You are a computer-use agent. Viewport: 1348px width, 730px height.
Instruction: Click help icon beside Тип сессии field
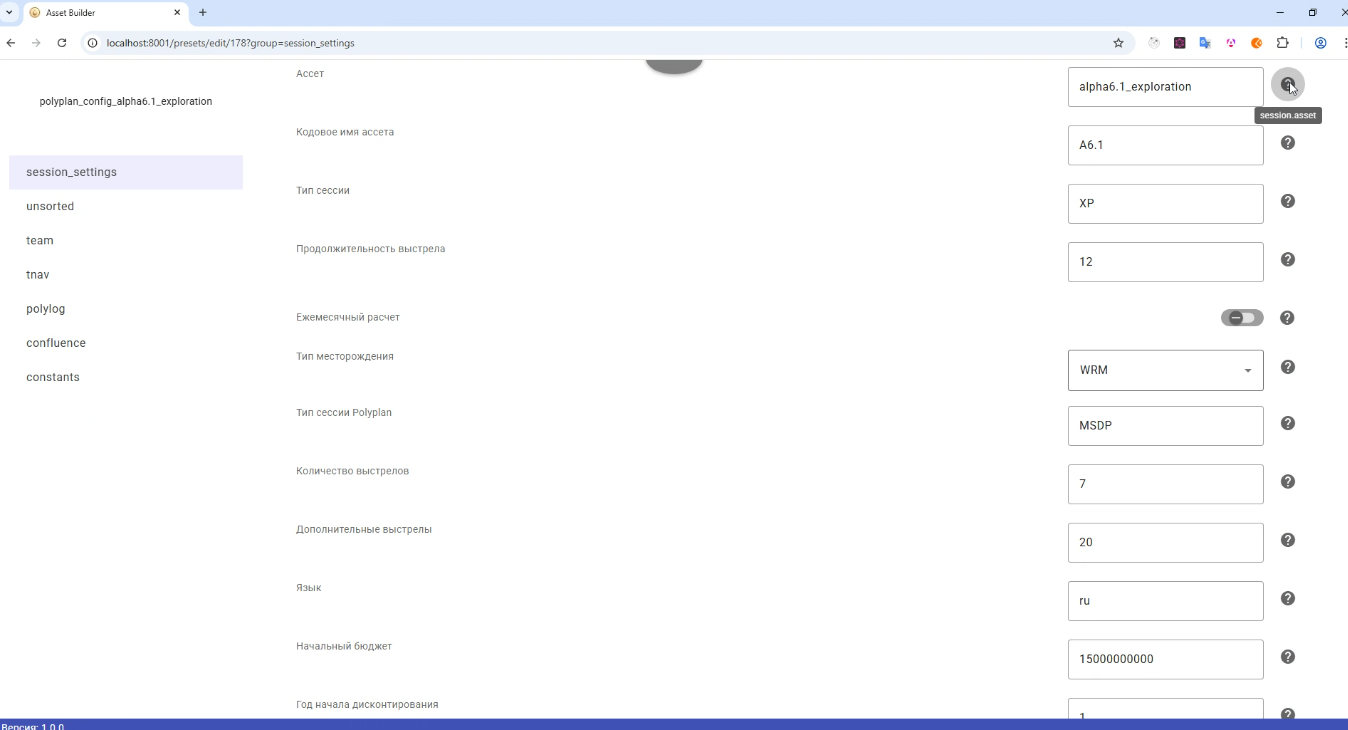(1288, 201)
